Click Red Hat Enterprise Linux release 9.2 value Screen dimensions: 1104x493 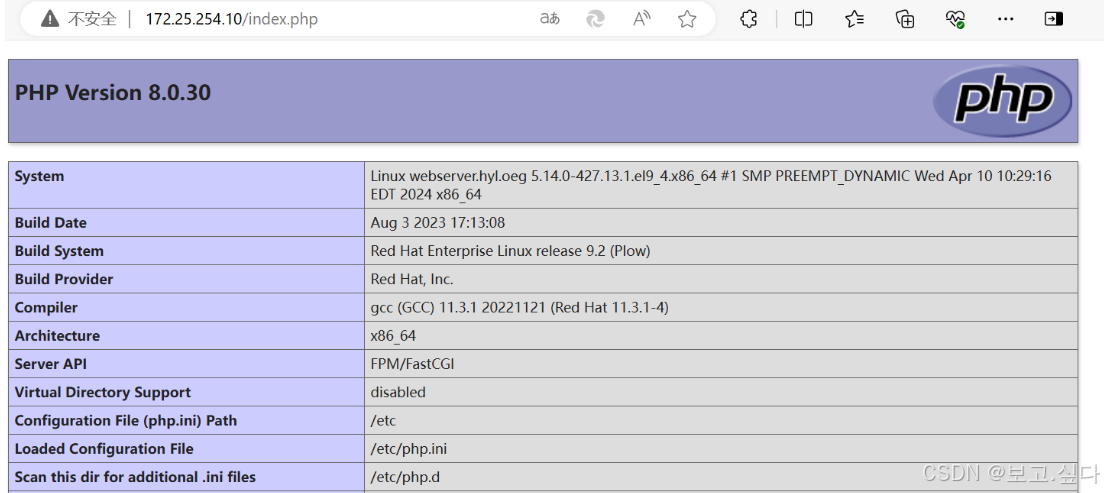[510, 251]
